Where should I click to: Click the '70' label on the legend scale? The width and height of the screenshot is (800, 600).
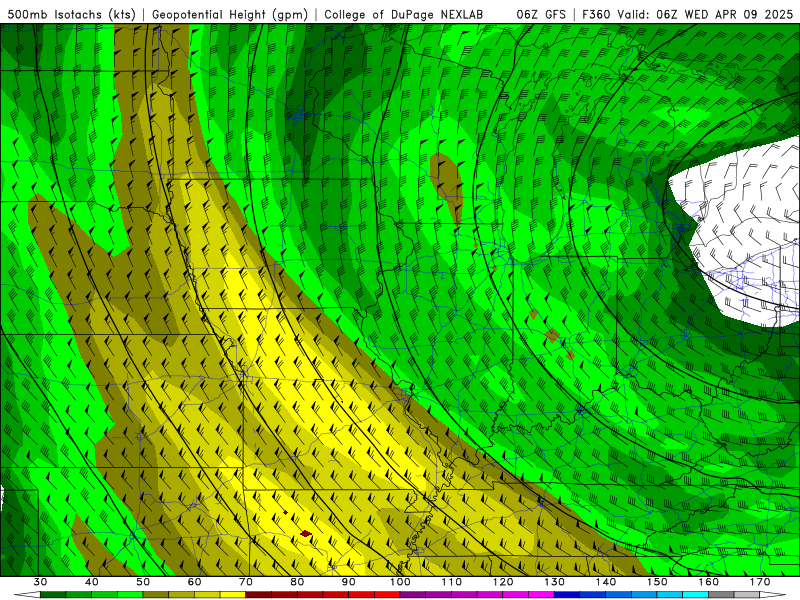[246, 582]
